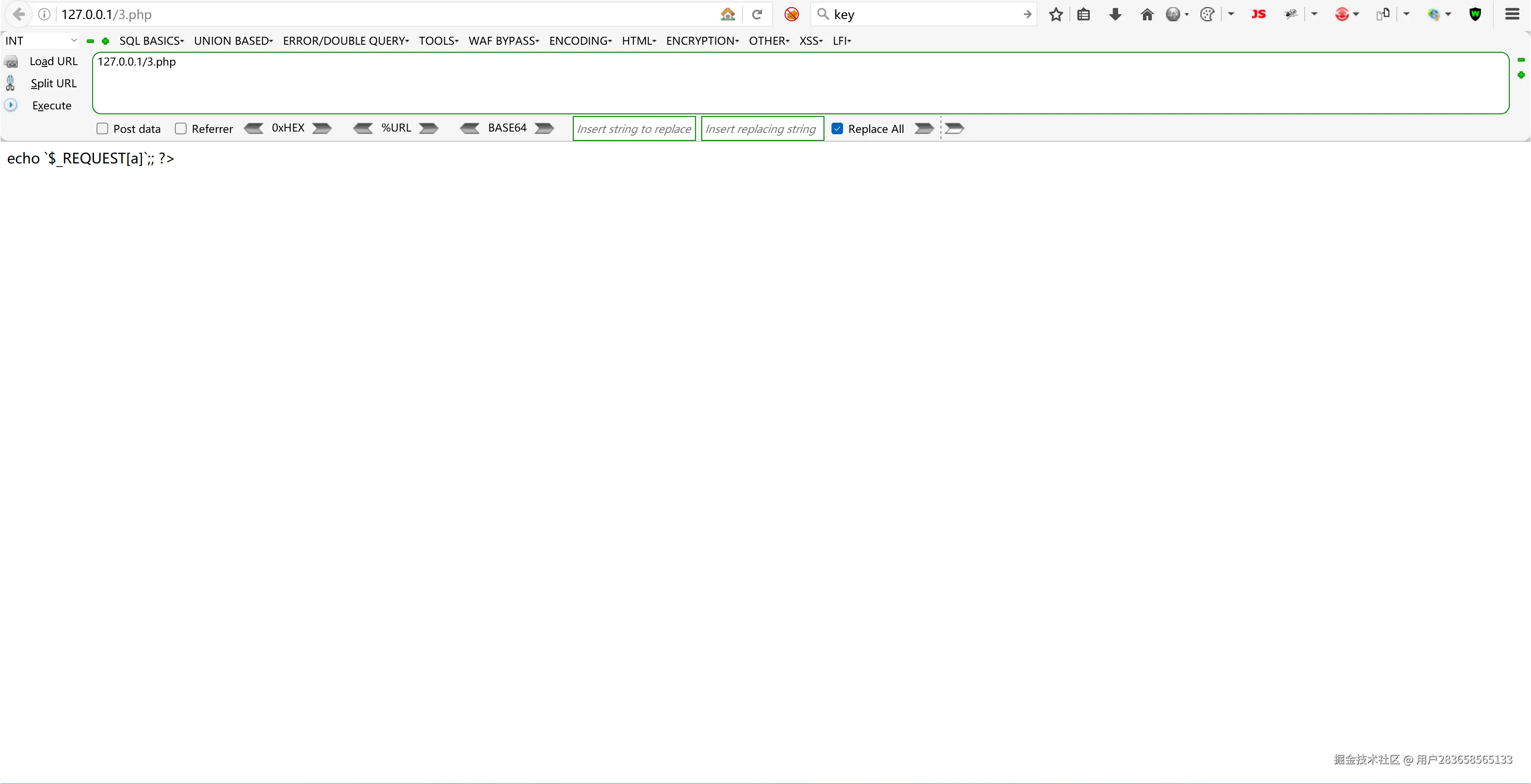Screen dimensions: 1531x784
Task: Click the Load URL icon in HackBar sidebar
Action: coord(11,61)
